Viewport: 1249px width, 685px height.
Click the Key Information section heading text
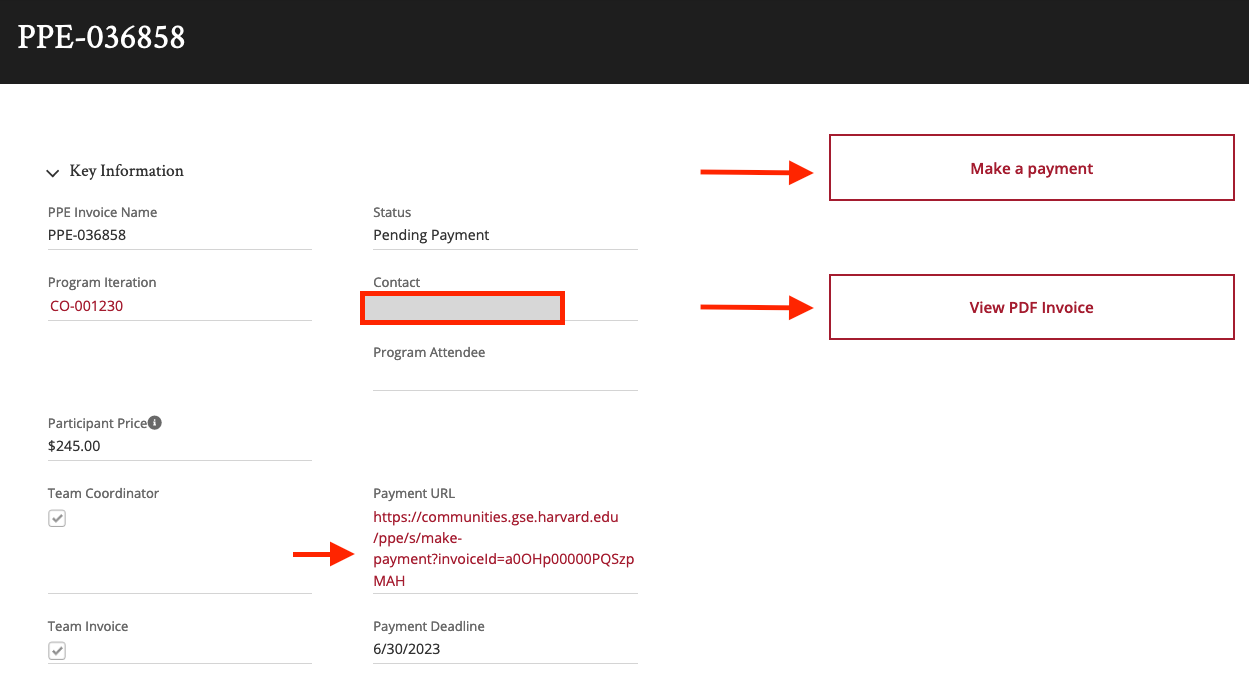coord(127,171)
